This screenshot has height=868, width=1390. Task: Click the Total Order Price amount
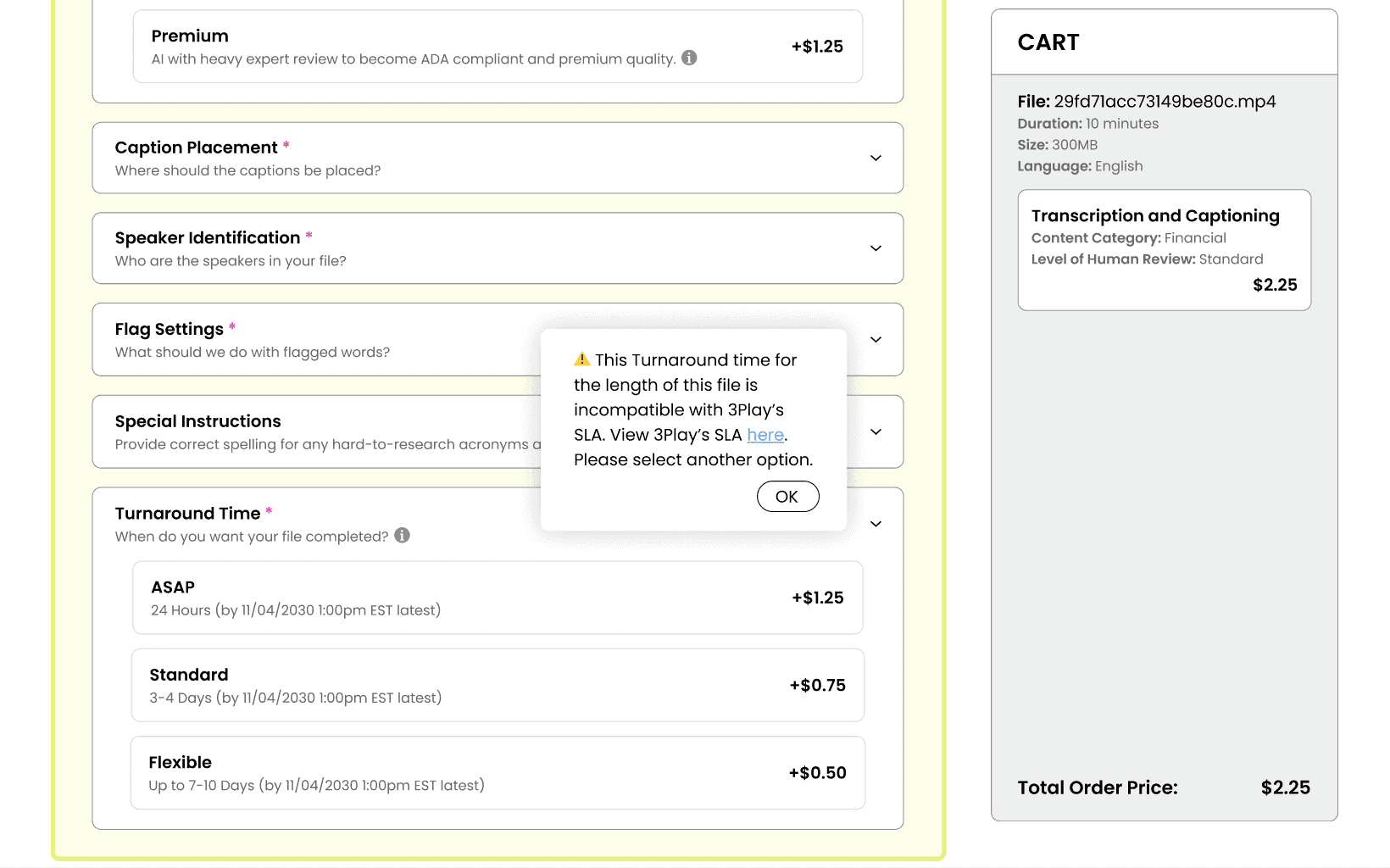tap(1285, 787)
